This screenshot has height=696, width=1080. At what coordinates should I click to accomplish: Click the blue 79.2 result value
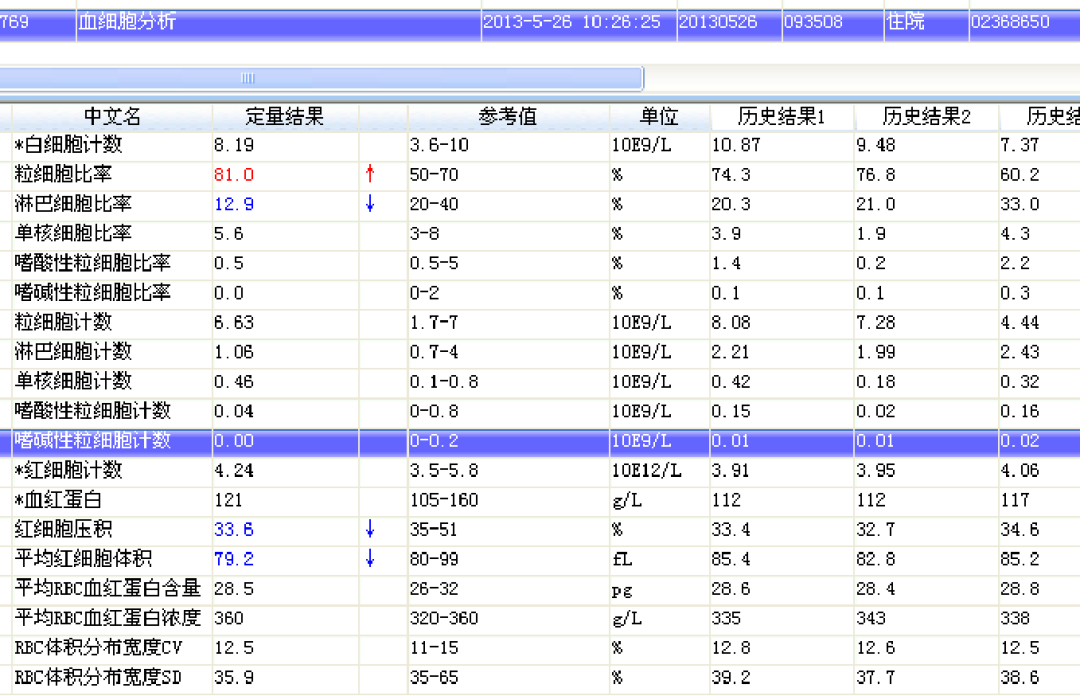click(234, 559)
